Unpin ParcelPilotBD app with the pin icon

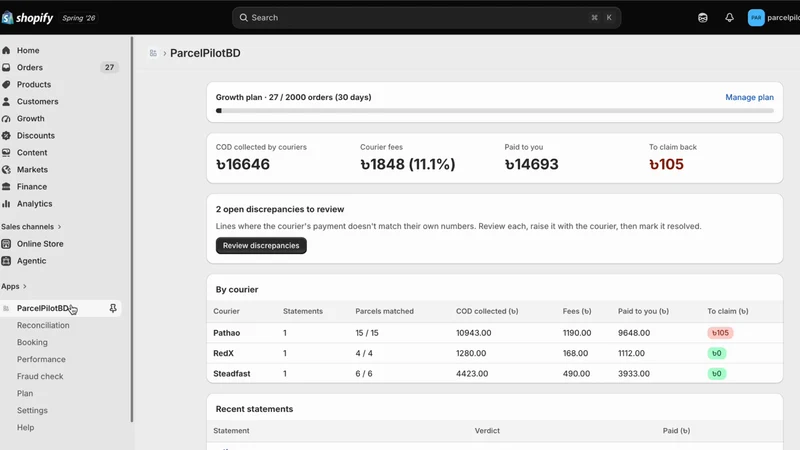click(x=113, y=308)
